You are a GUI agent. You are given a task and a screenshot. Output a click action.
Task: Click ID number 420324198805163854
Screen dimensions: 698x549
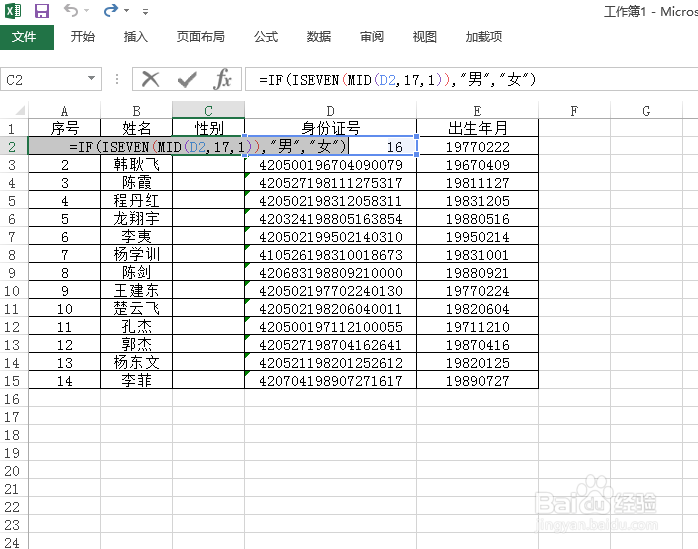[330, 218]
